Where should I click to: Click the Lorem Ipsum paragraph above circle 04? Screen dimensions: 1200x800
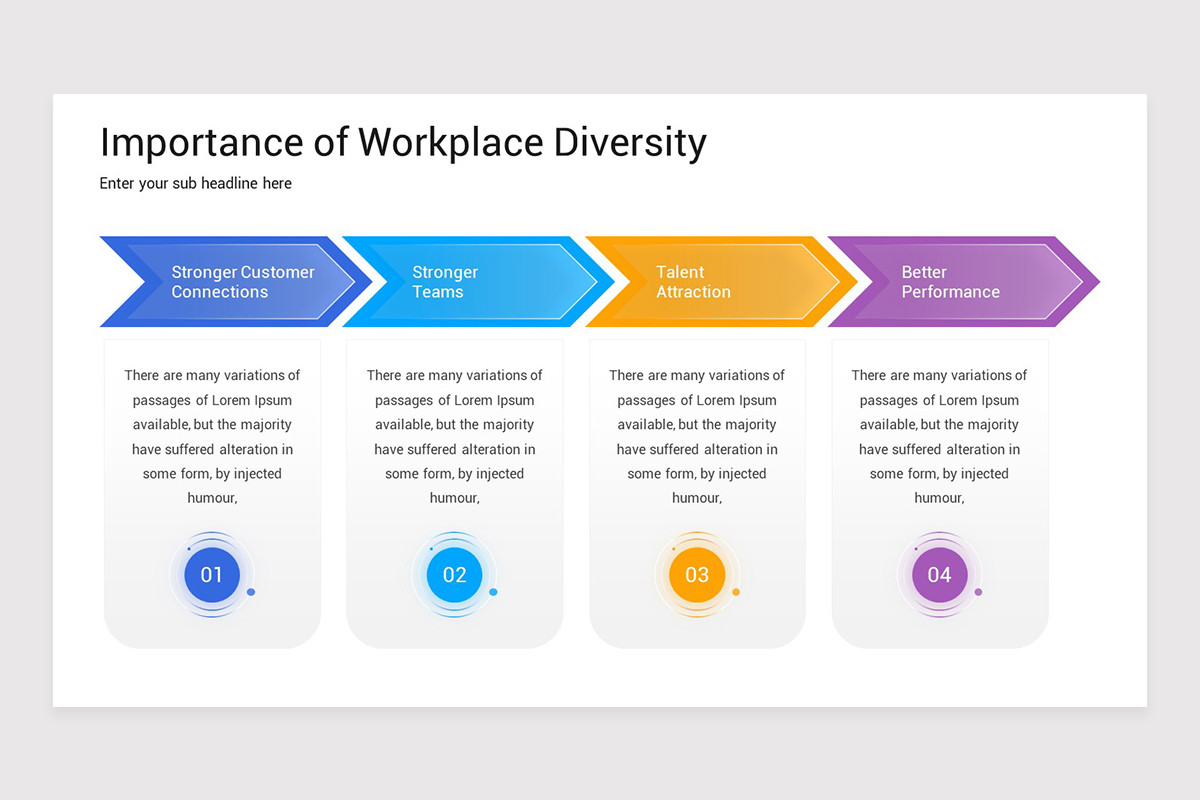(x=939, y=437)
